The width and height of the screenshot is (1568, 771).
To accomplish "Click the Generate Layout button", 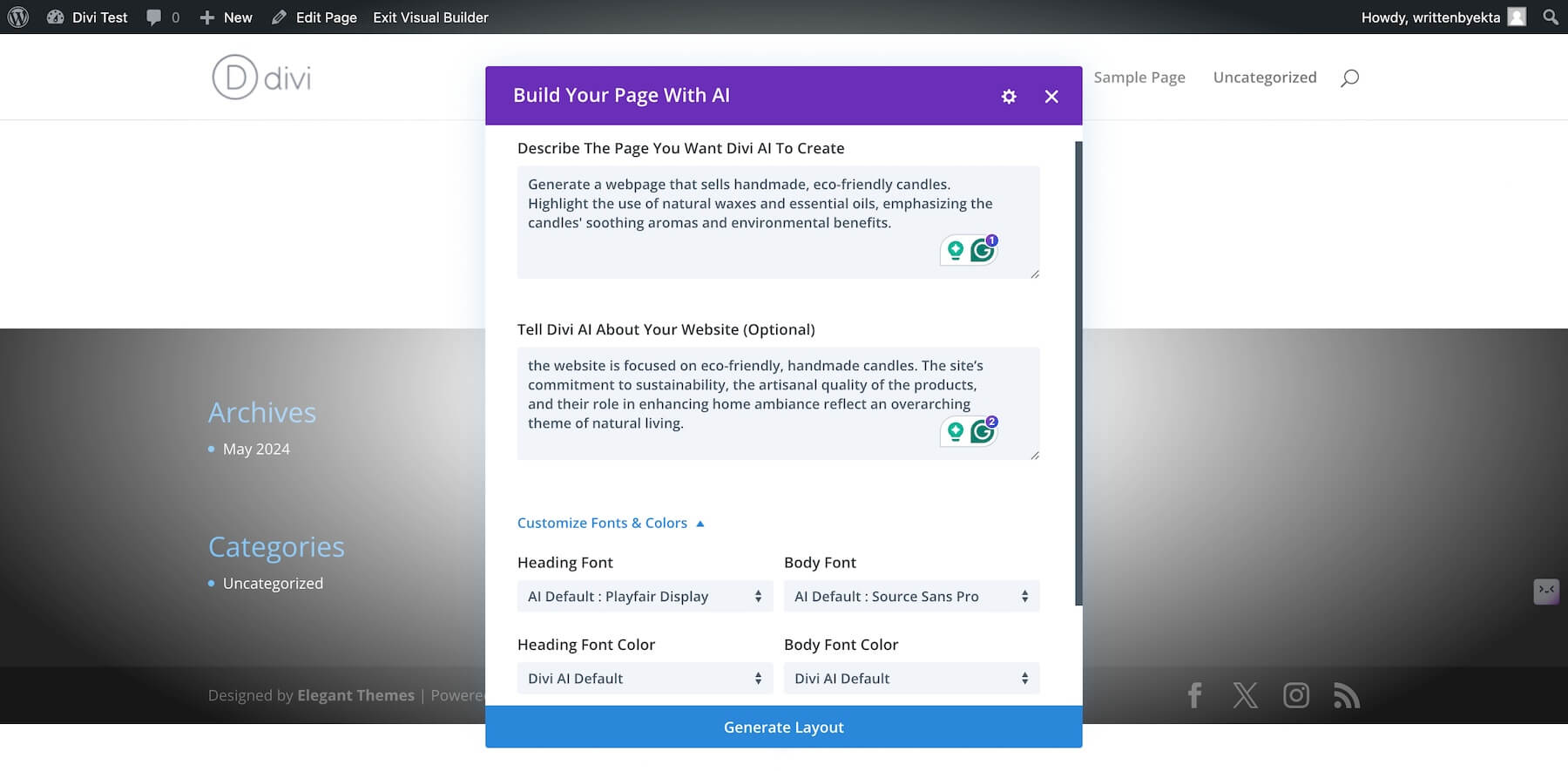I will (x=783, y=727).
